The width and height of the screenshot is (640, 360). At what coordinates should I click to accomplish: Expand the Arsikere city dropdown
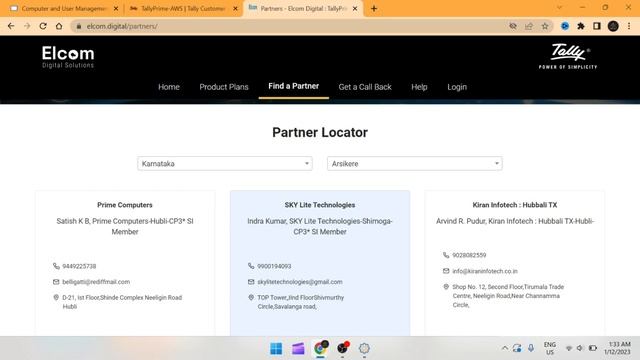point(415,163)
